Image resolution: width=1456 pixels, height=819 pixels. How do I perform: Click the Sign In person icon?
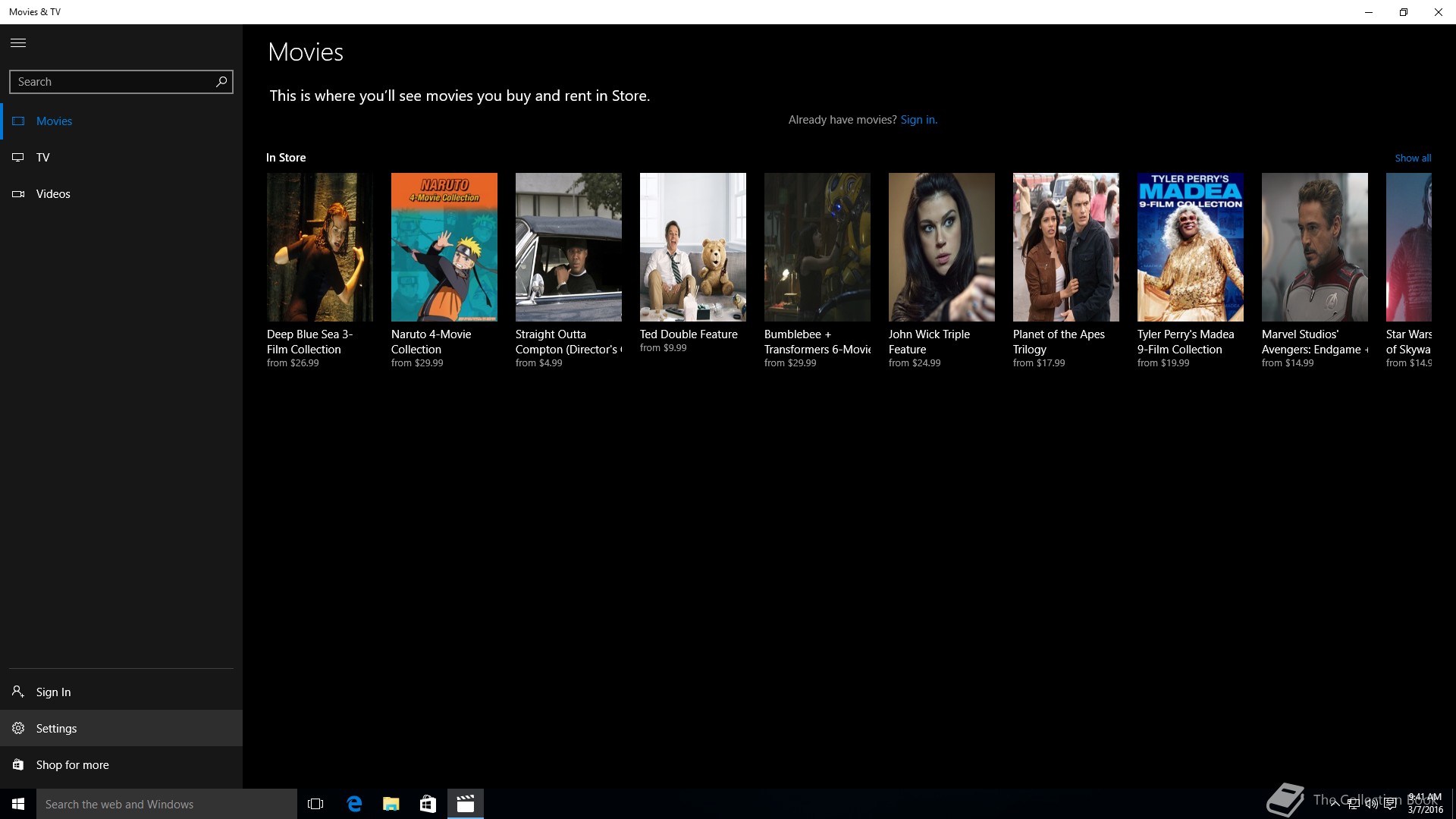click(18, 692)
